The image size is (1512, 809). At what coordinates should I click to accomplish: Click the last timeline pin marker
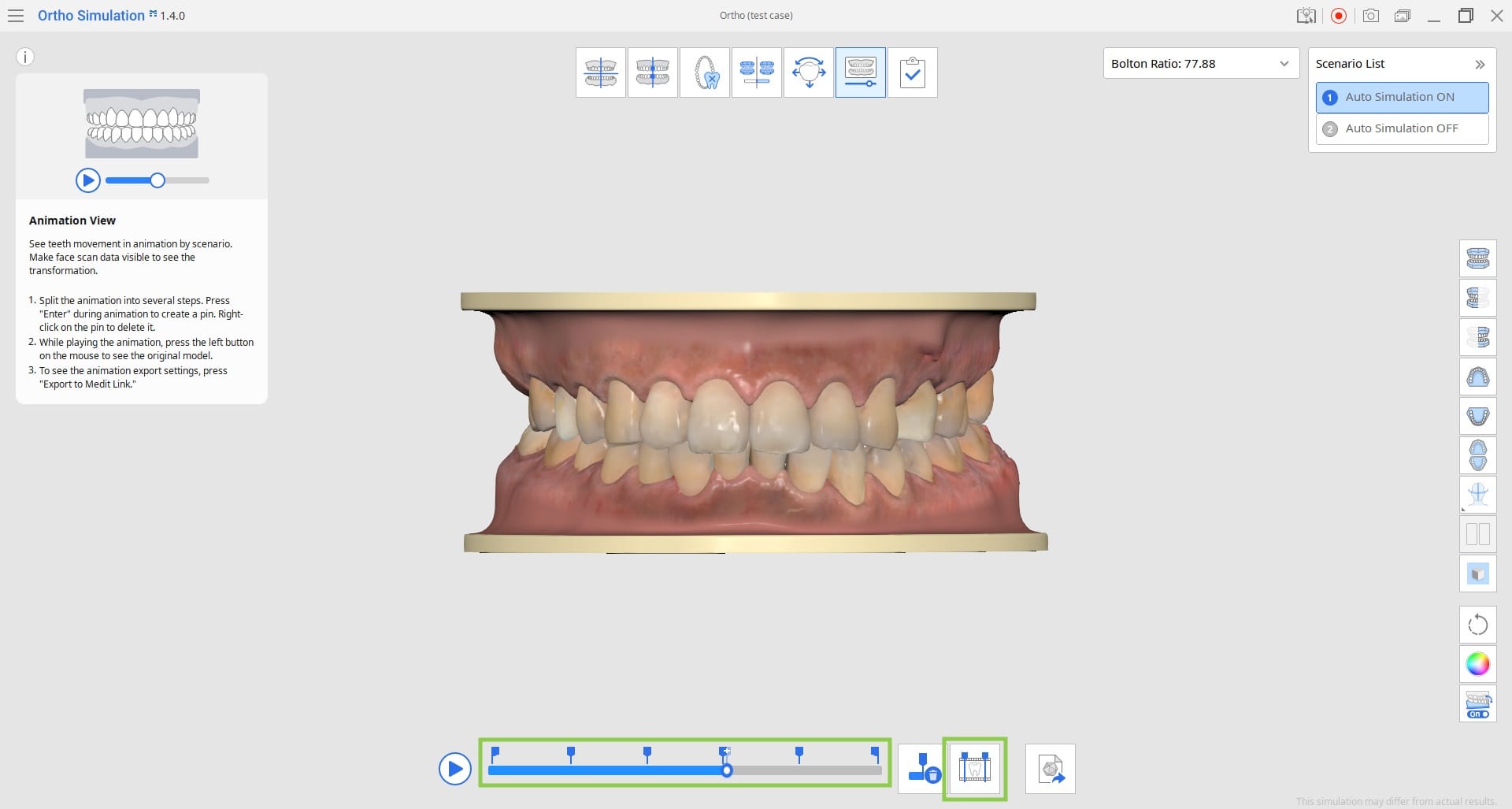click(875, 755)
